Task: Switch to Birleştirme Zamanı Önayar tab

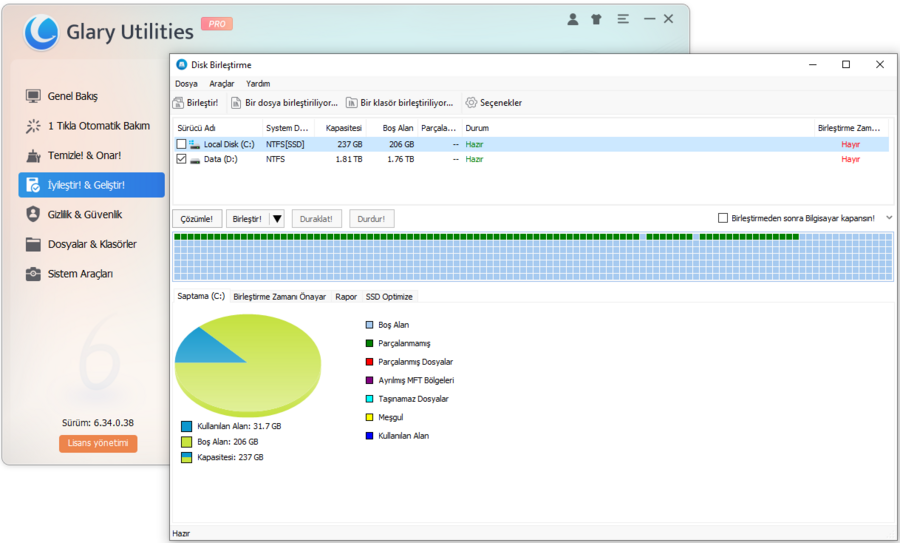Action: (x=280, y=297)
